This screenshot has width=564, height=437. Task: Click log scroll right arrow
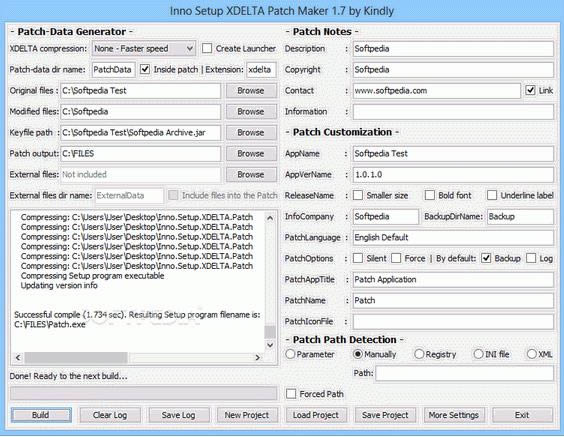click(x=258, y=358)
